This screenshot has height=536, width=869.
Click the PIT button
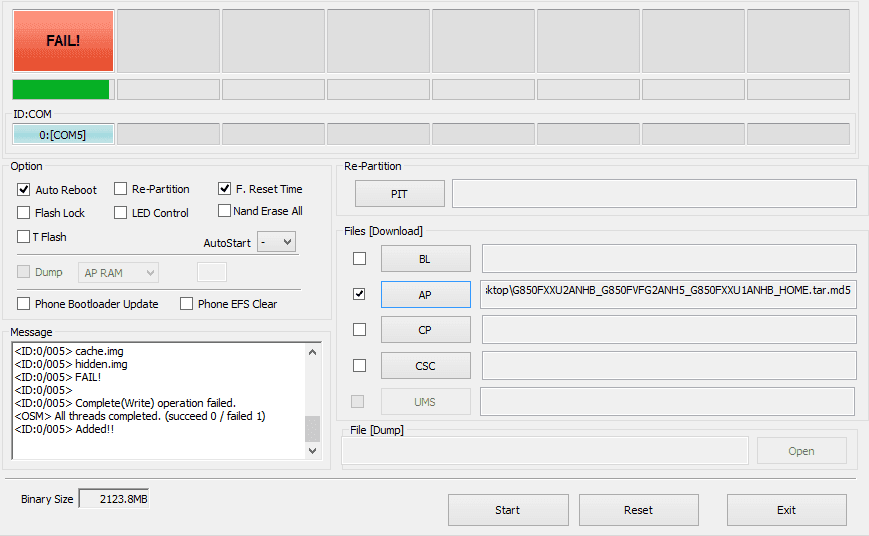(x=400, y=194)
